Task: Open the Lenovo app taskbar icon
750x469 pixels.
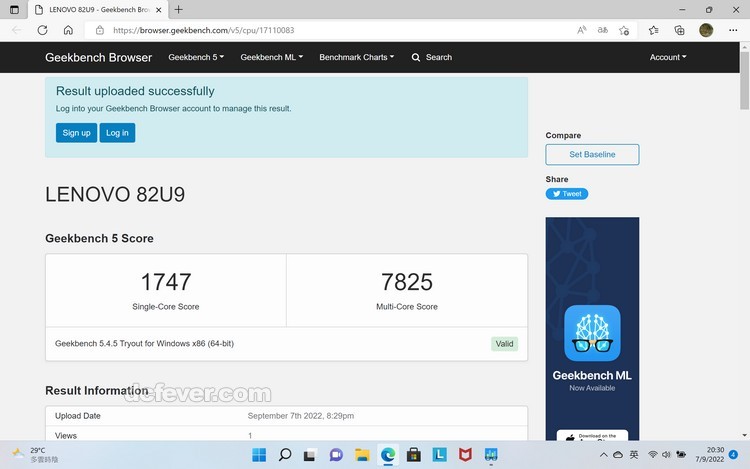Action: click(x=440, y=455)
